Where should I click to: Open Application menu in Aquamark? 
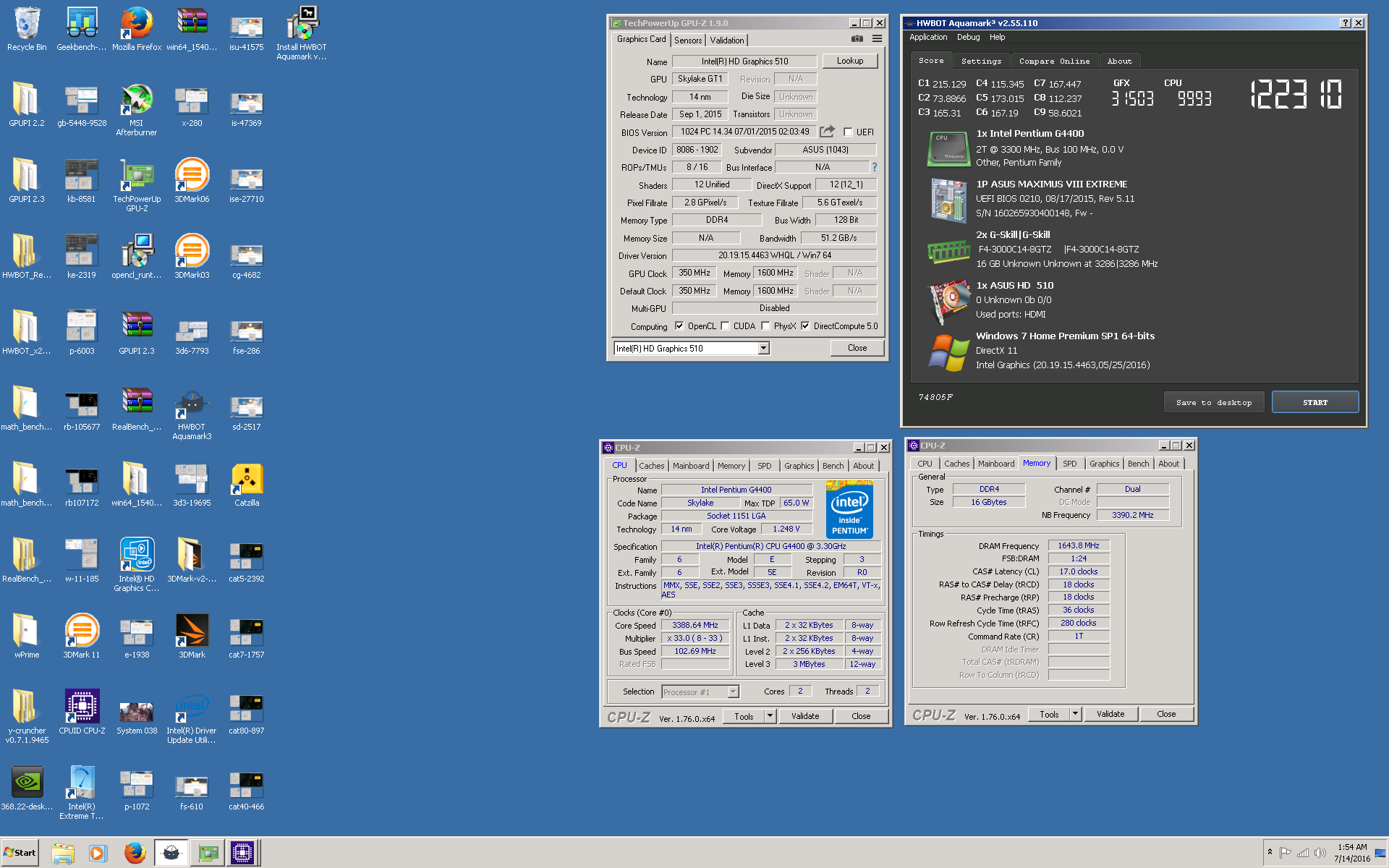pyautogui.click(x=928, y=37)
